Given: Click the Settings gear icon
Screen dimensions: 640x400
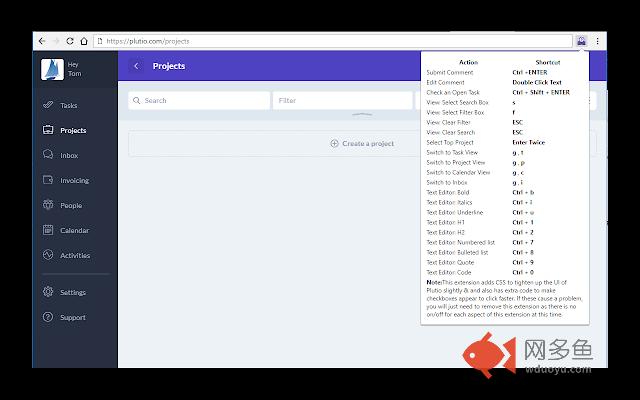Looking at the screenshot, I should 48,292.
